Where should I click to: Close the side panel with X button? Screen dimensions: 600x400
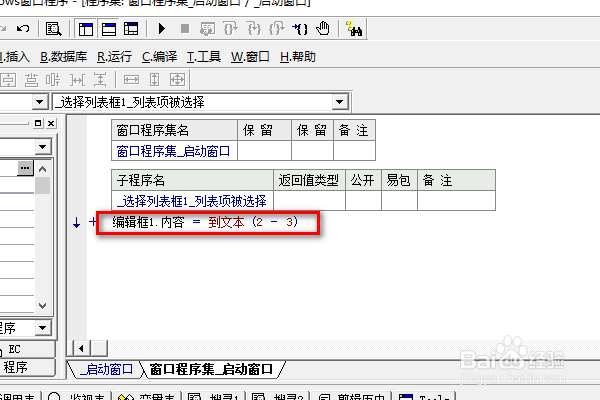51,123
